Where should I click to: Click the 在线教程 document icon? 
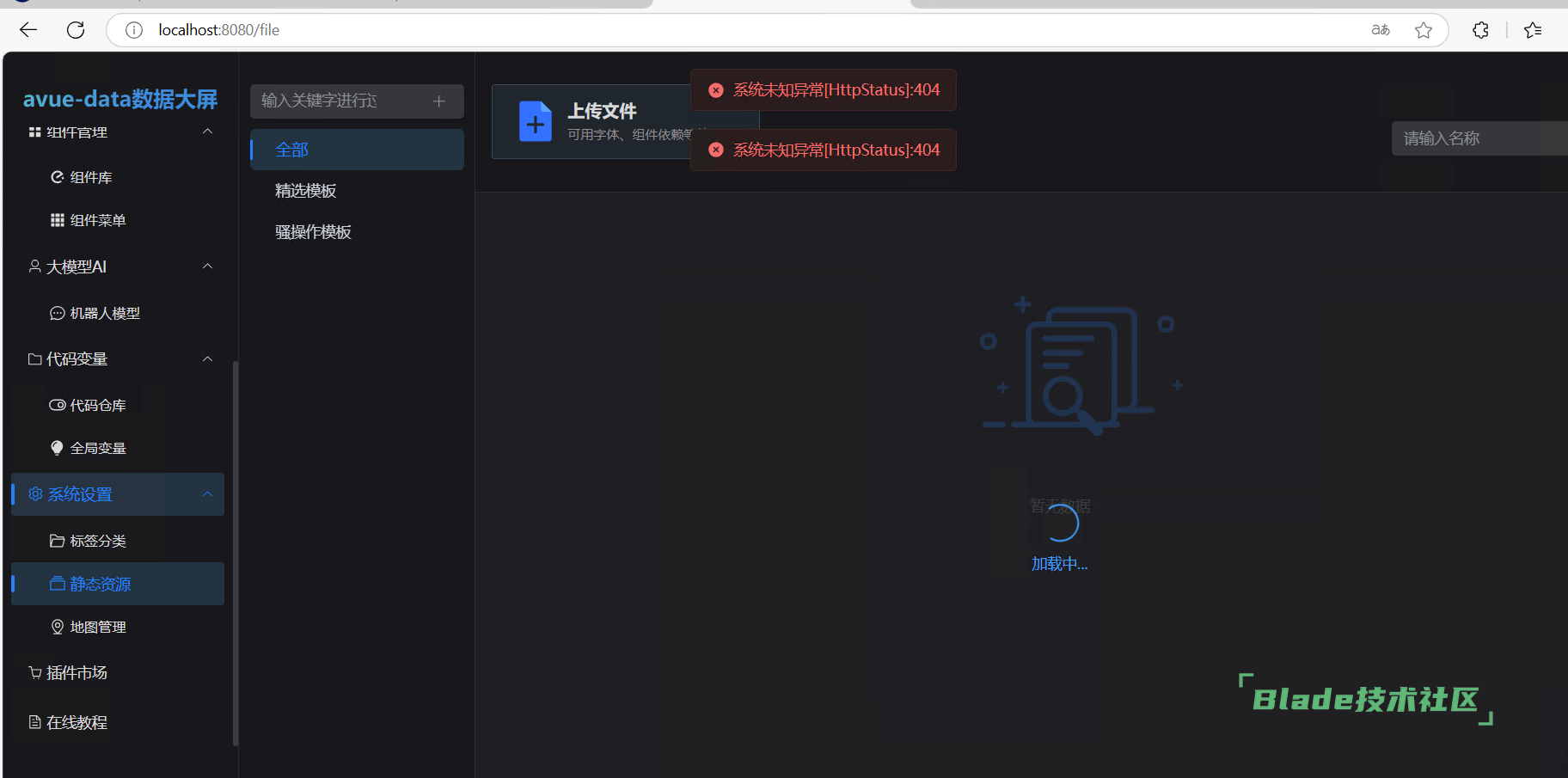click(x=35, y=722)
